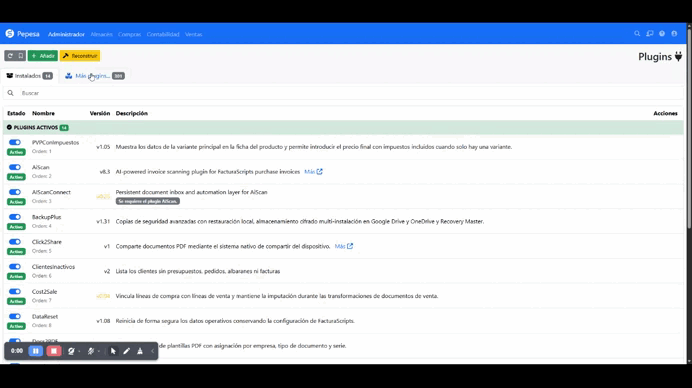
Task: Pause the recording in the recorder bar
Action: (36, 351)
